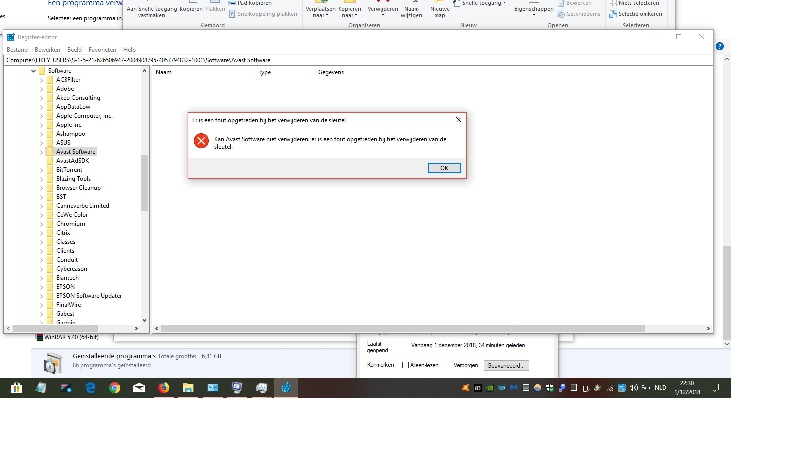Viewport: 800px width, 450px height.
Task: Open Google Chrome from the taskbar
Action: tap(114, 387)
